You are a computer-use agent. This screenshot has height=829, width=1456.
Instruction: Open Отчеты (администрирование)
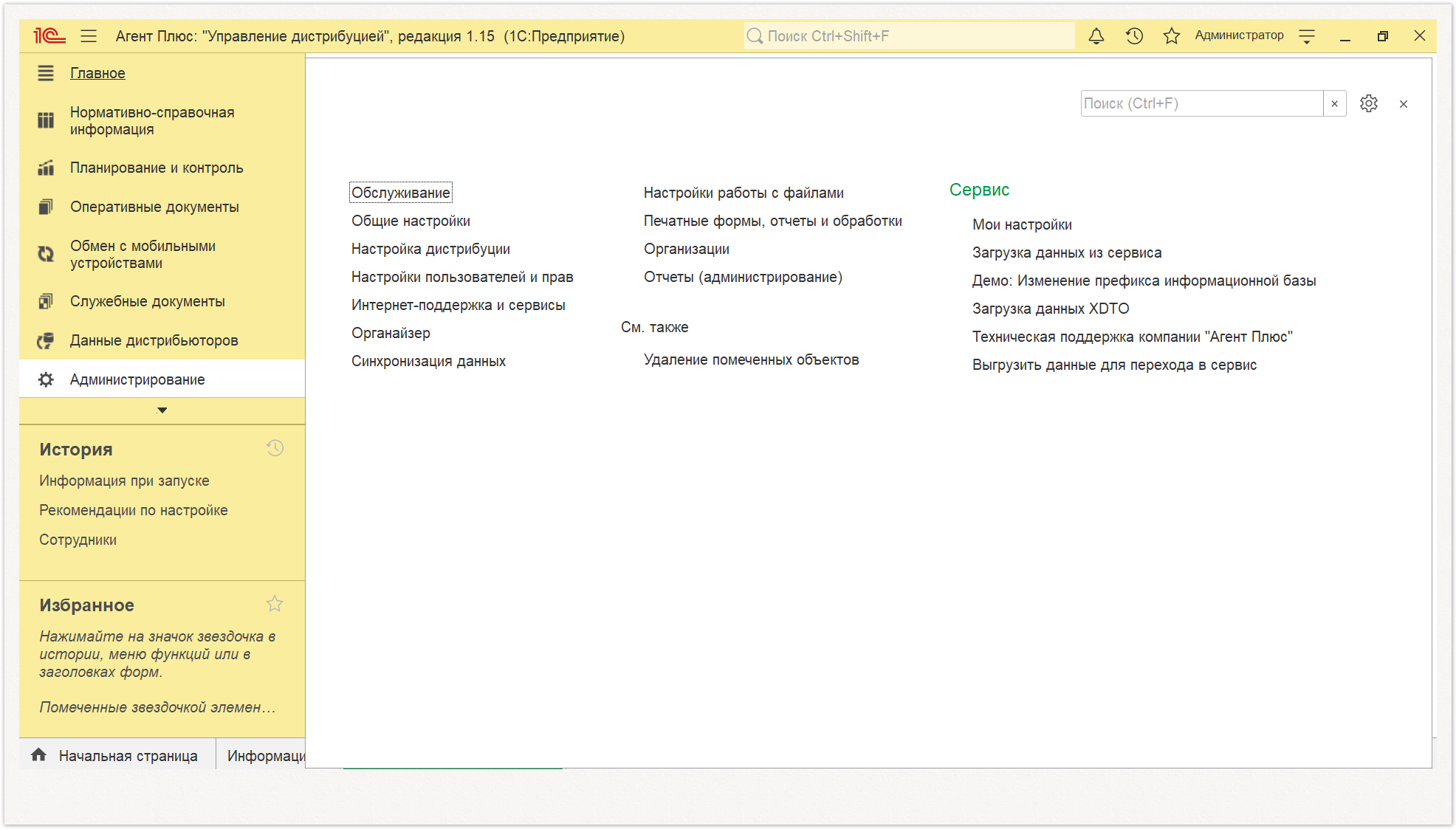click(x=743, y=277)
